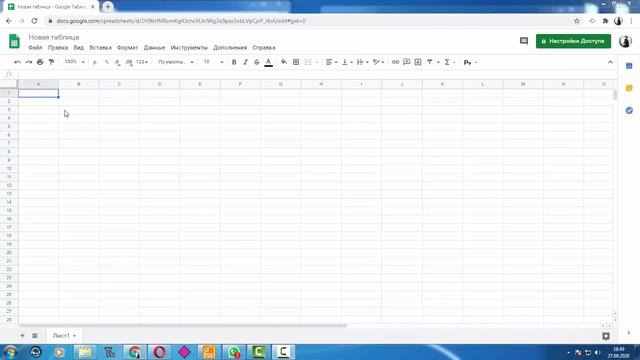Bookmark this page with star icon
Image resolution: width=640 pixels, height=360 pixels.
tap(576, 21)
